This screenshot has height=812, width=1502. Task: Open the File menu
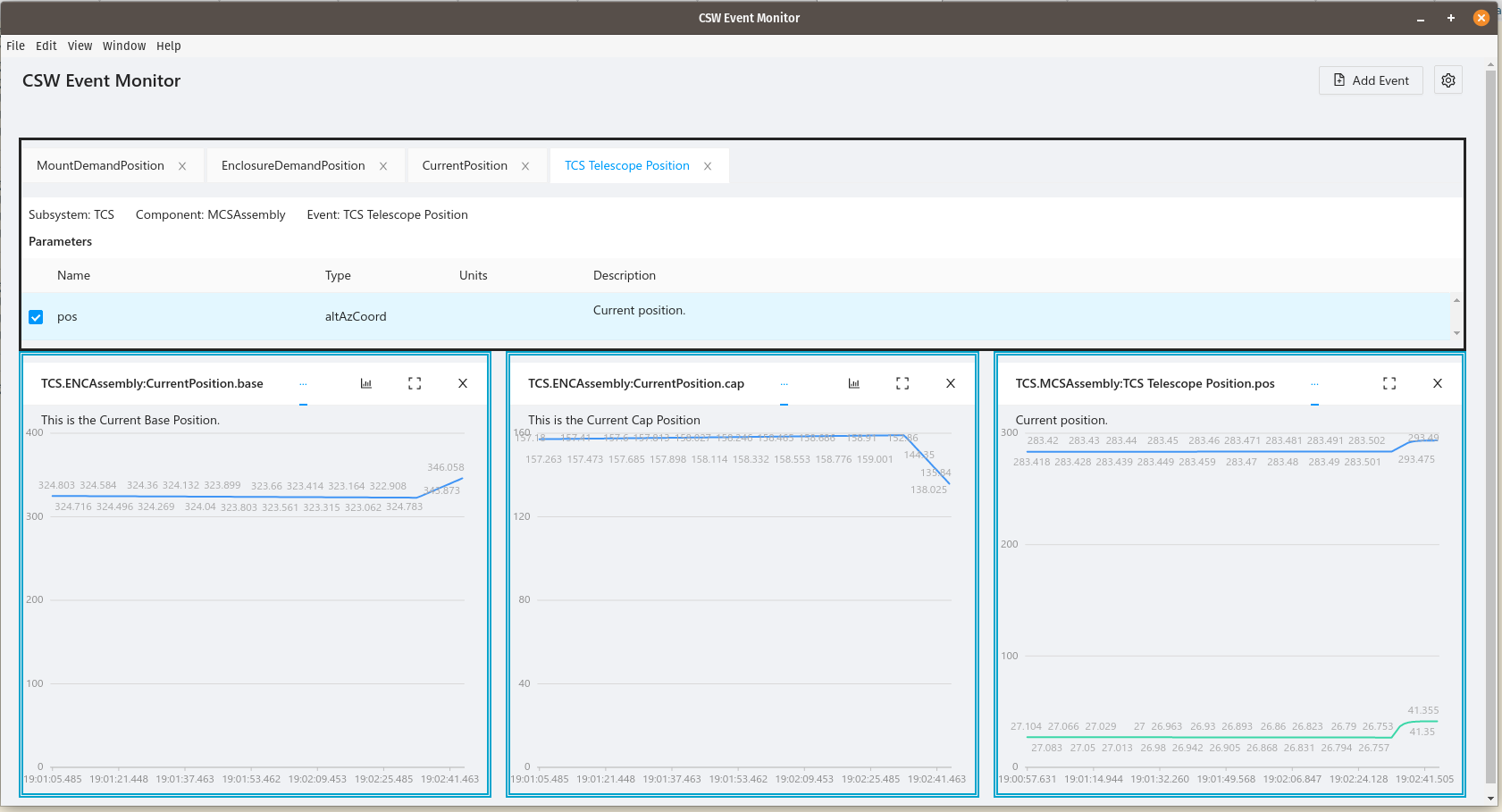tap(16, 46)
